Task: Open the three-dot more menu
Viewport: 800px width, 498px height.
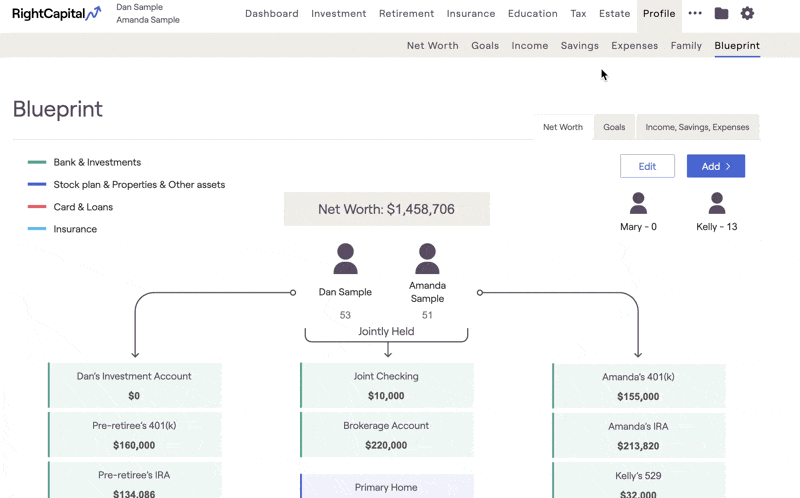Action: point(695,14)
